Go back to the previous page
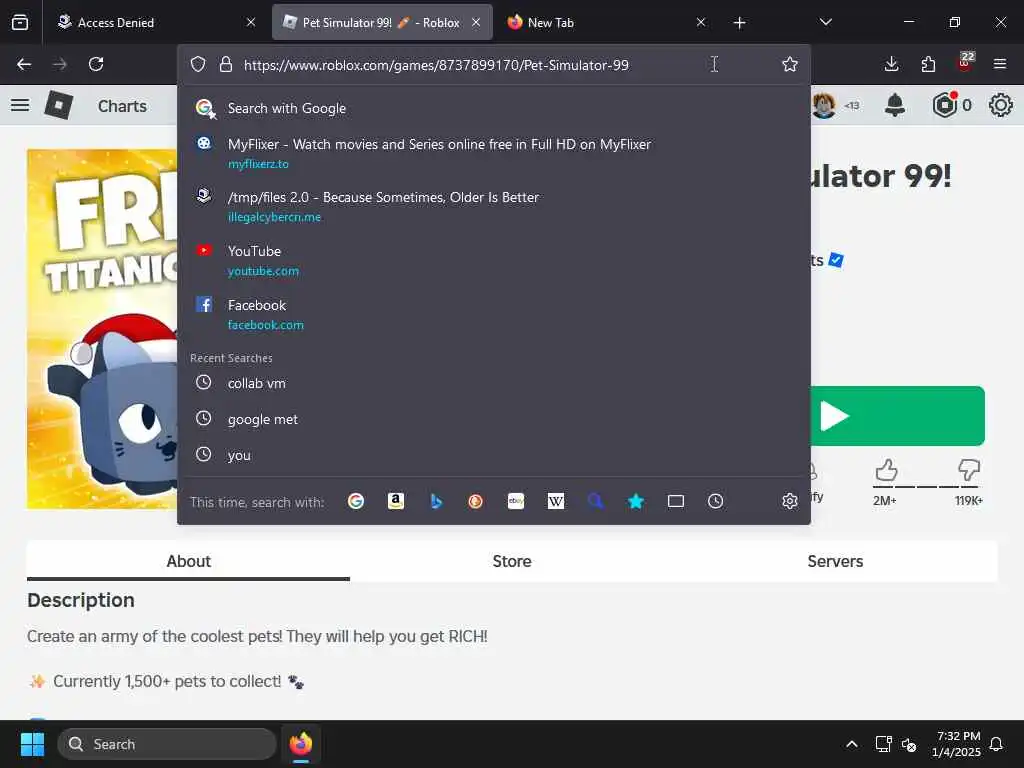The image size is (1024, 768). (24, 64)
